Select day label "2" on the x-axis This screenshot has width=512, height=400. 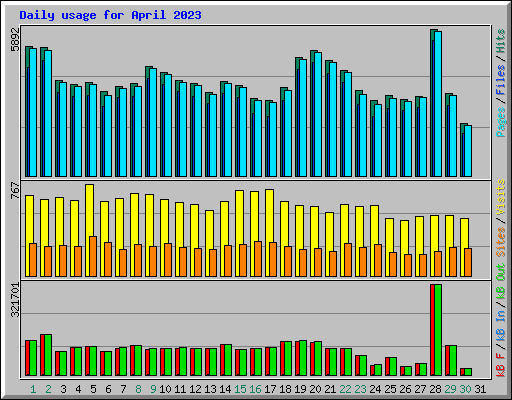coord(48,389)
